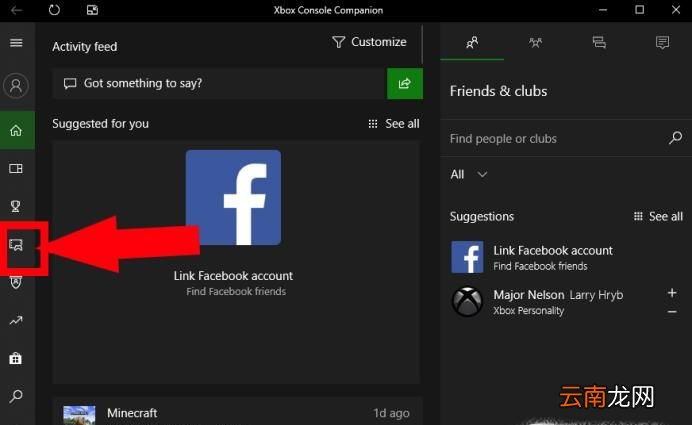The image size is (692, 425).
Task: Open Trending arrow icon in sidebar
Action: click(x=16, y=320)
